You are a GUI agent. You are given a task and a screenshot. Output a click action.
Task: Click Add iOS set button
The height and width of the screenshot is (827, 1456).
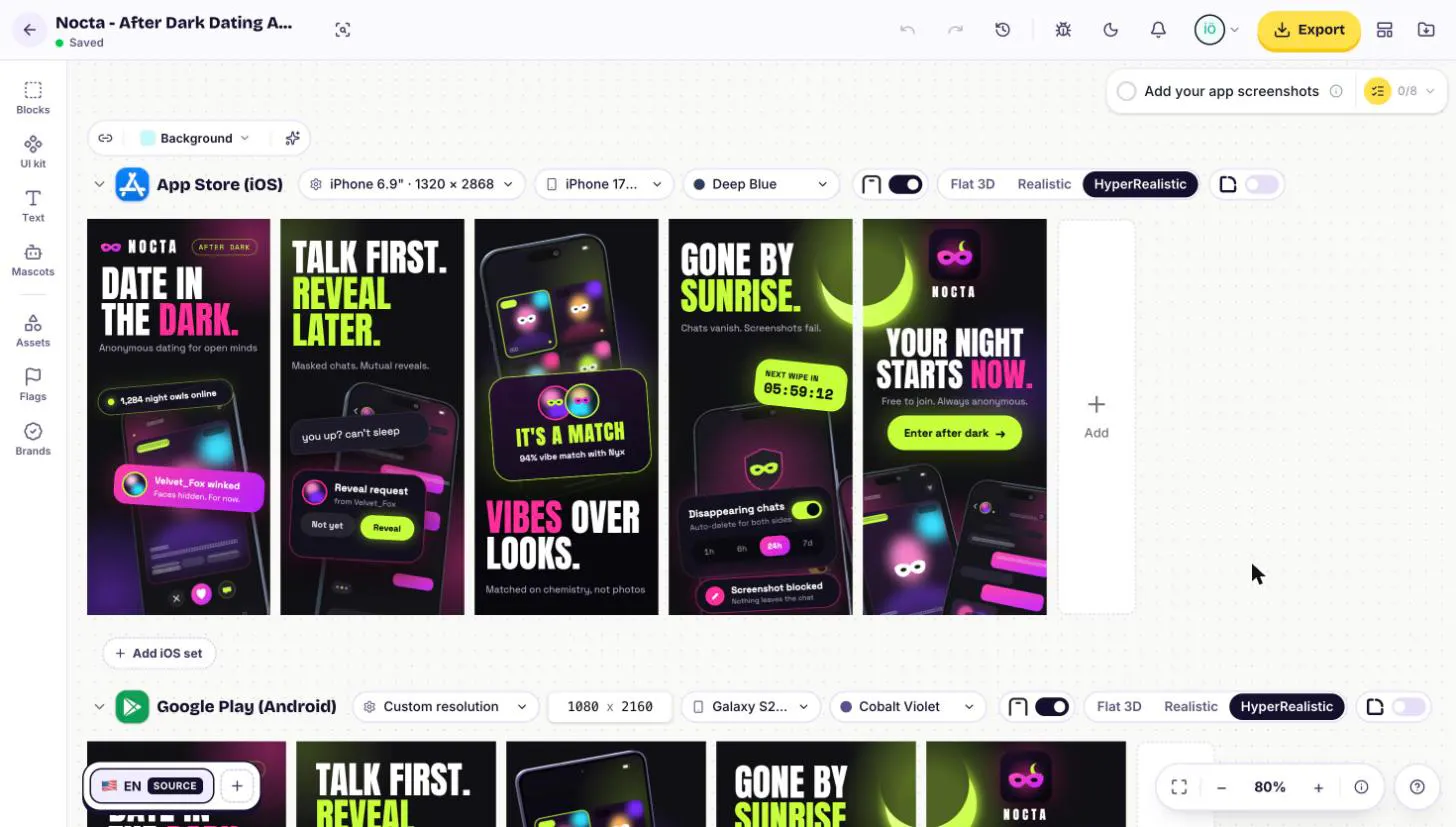[x=159, y=653]
